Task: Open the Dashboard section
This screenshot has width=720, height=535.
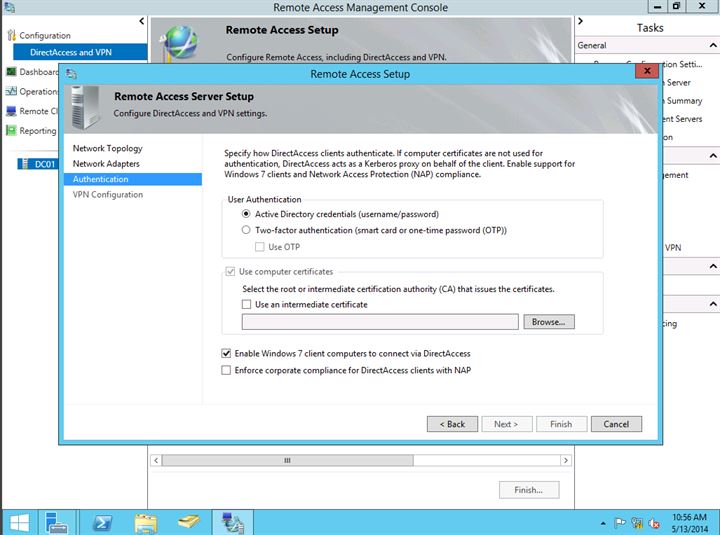Action: (39, 72)
